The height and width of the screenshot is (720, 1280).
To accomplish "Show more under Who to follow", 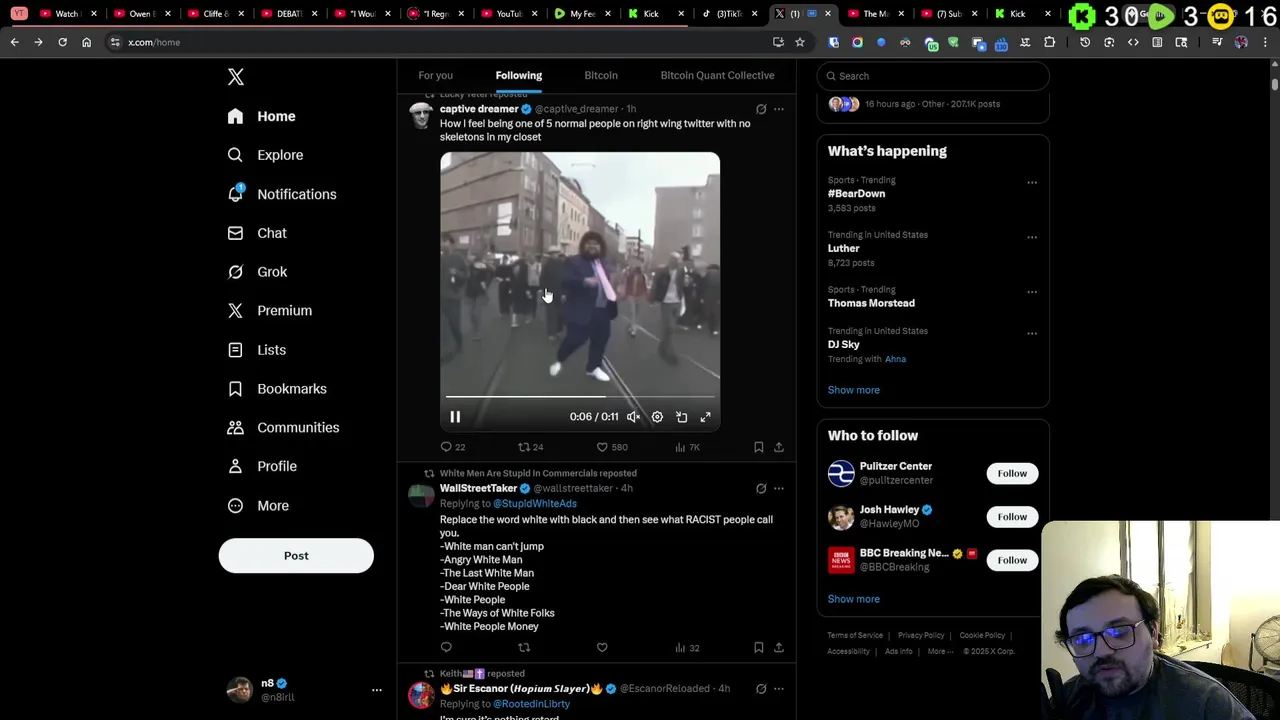I will point(854,599).
